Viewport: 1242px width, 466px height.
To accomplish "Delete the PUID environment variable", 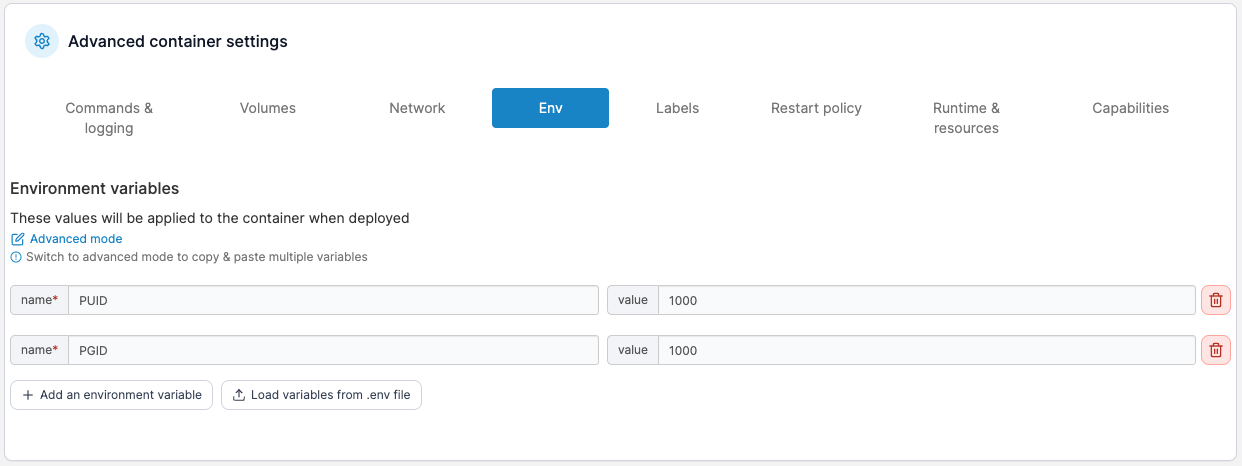I will tap(1215, 300).
